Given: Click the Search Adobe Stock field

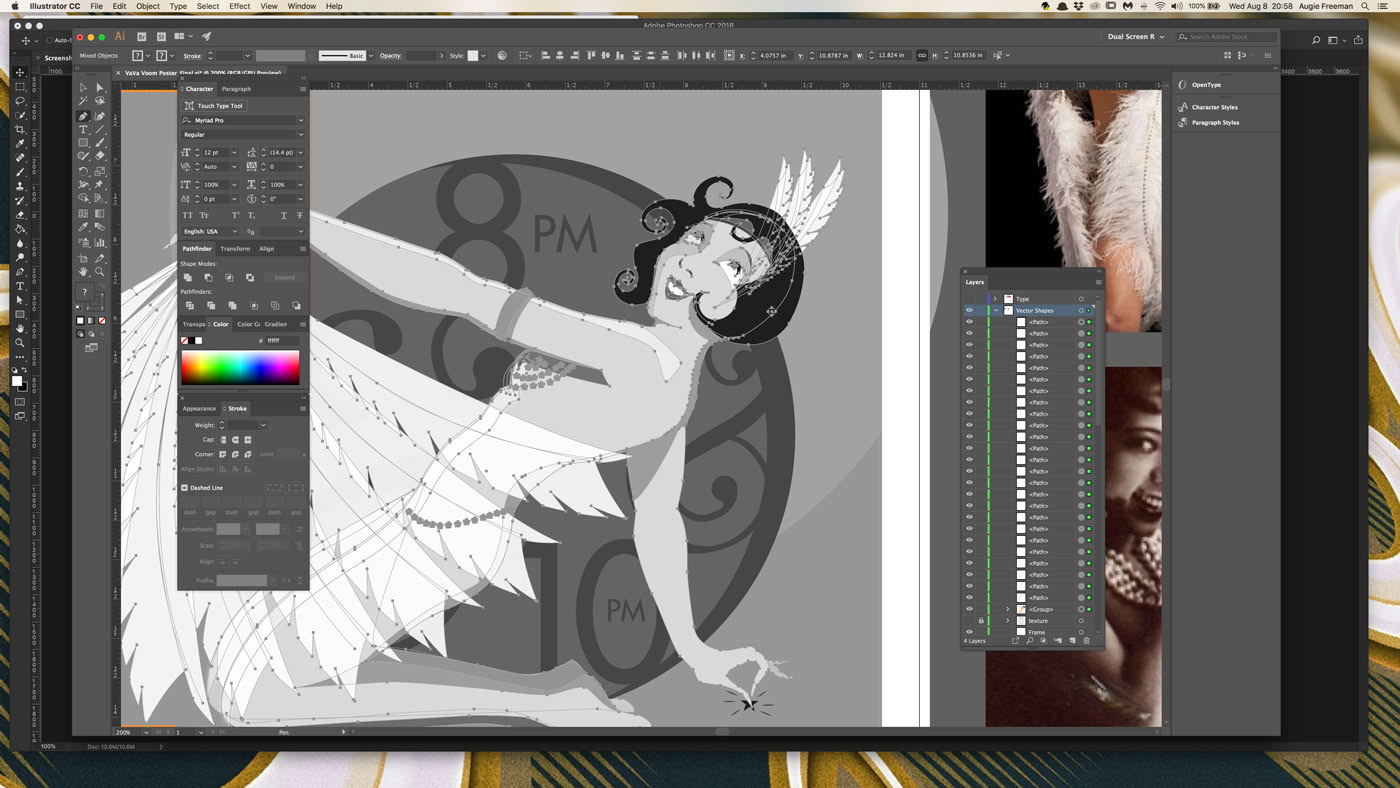Looking at the screenshot, I should [1226, 37].
